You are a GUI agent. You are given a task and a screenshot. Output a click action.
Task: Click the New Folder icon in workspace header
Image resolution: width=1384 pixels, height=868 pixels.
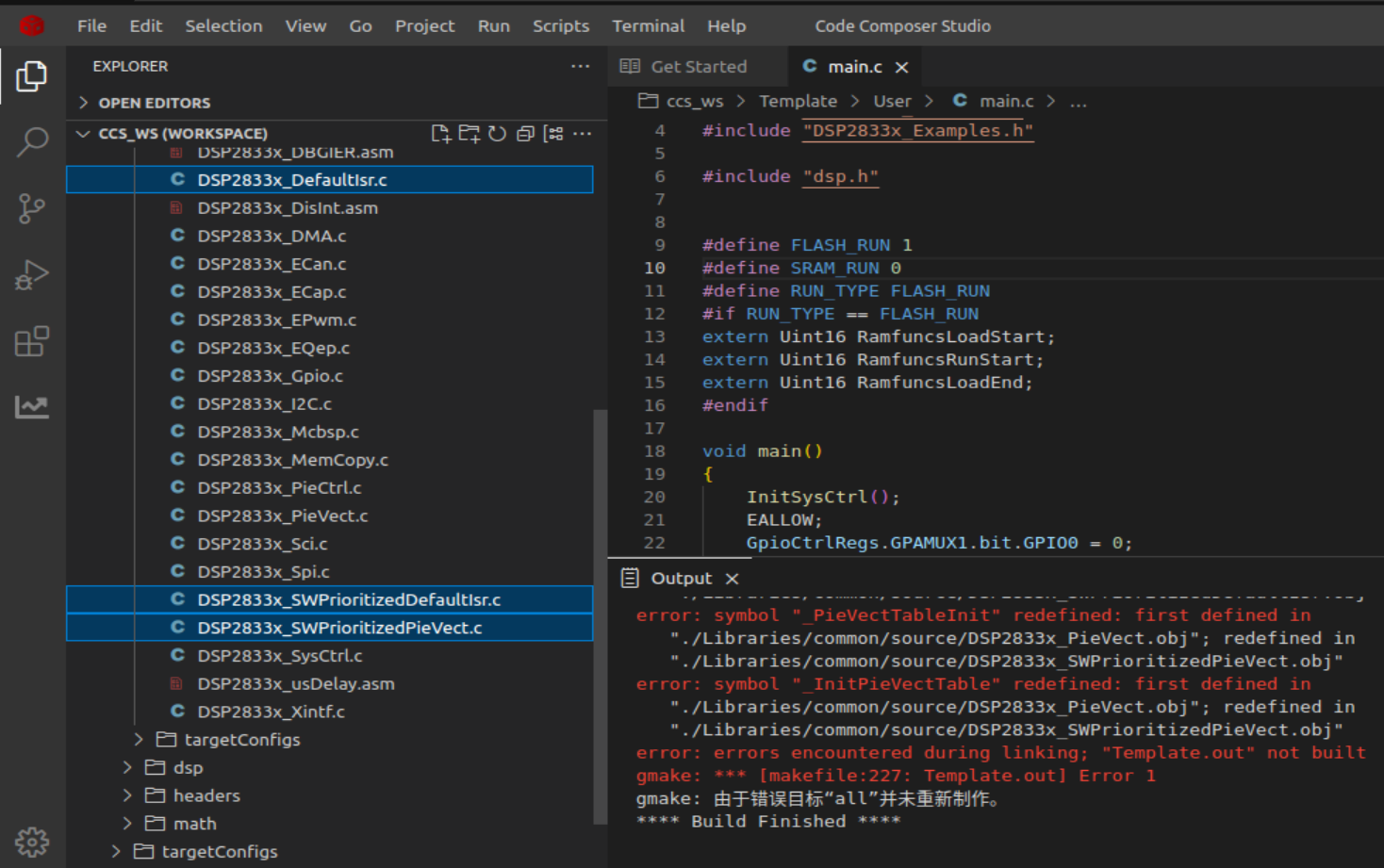470,134
